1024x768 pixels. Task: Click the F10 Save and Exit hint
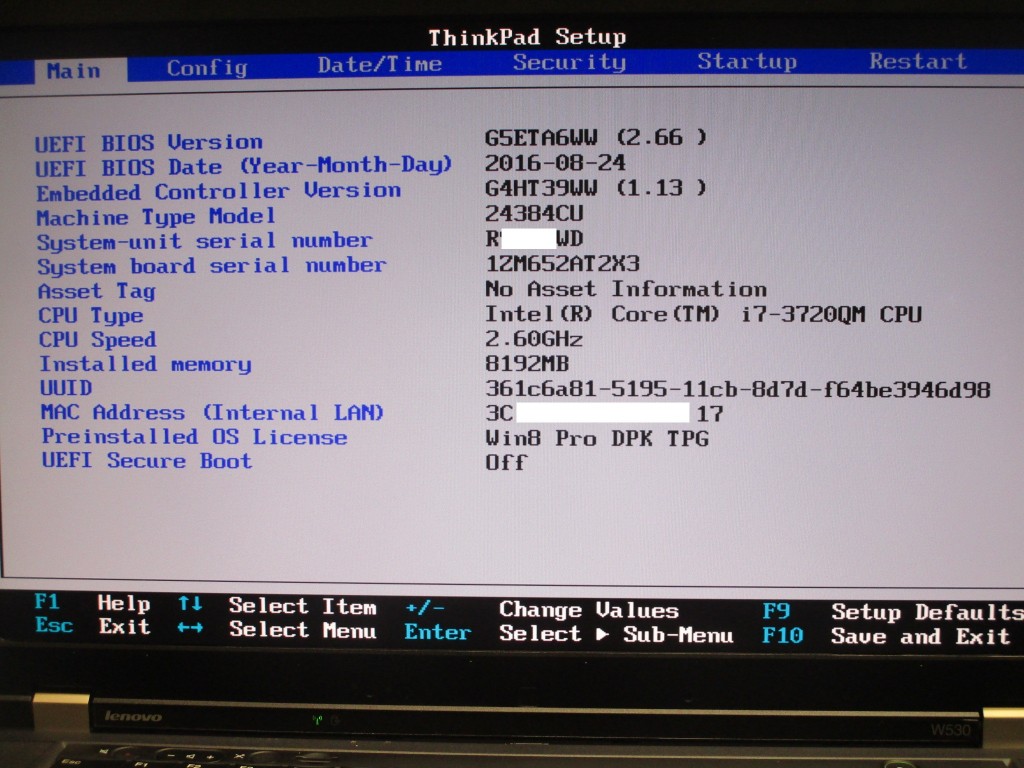click(x=886, y=635)
